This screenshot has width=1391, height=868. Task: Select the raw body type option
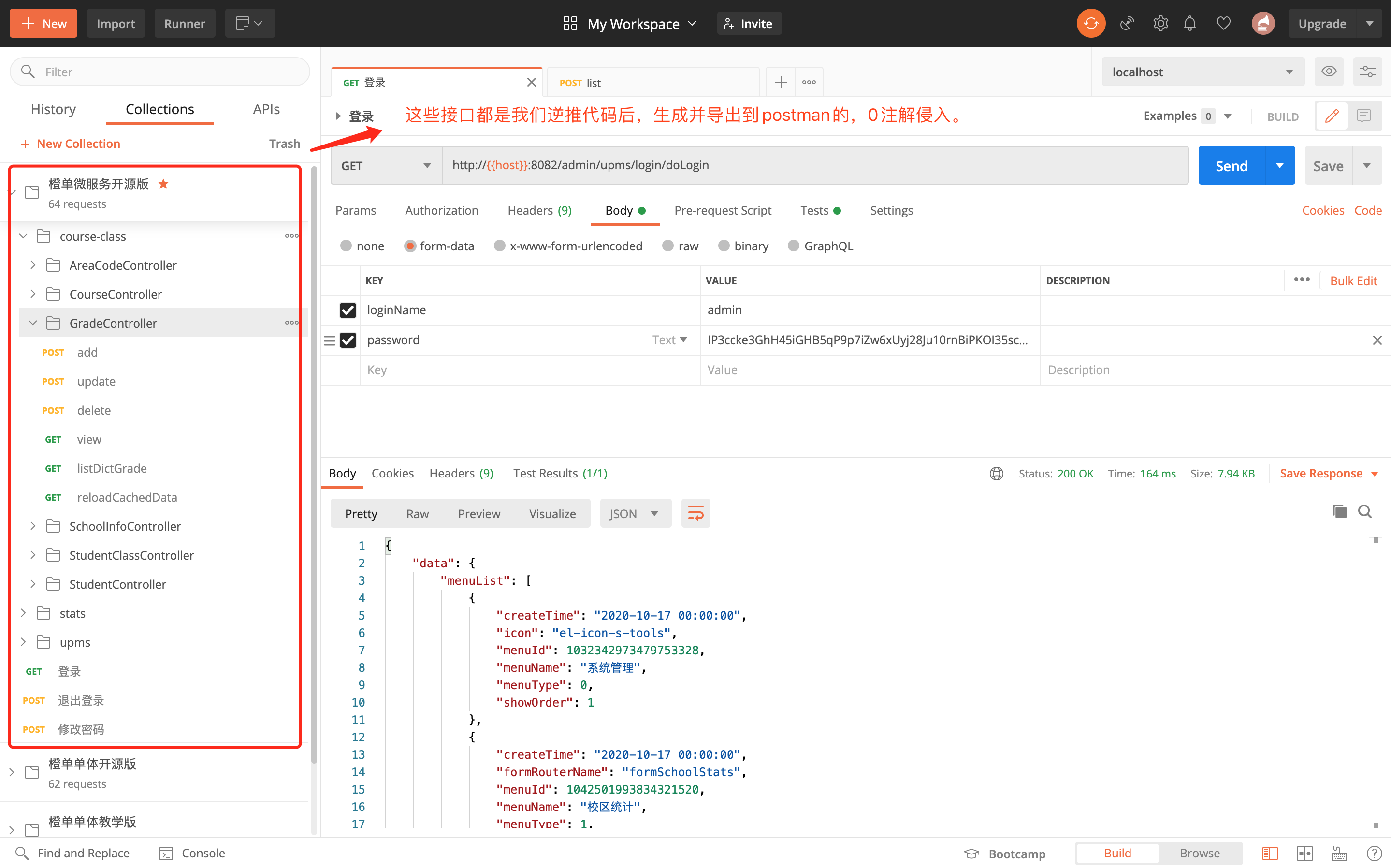[x=667, y=246]
